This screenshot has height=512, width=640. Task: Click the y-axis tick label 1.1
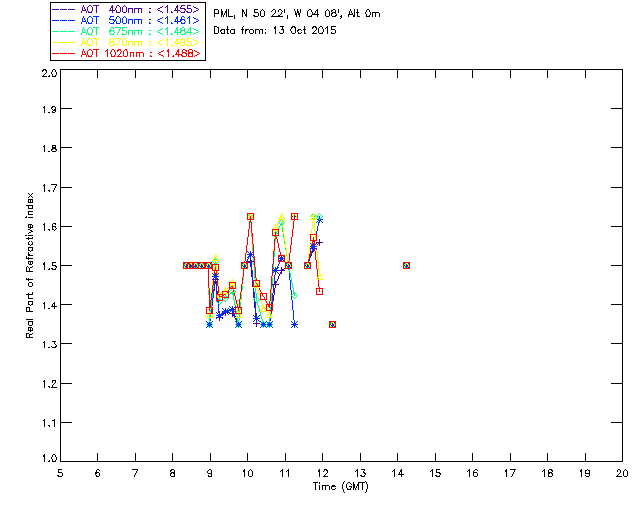(x=49, y=423)
